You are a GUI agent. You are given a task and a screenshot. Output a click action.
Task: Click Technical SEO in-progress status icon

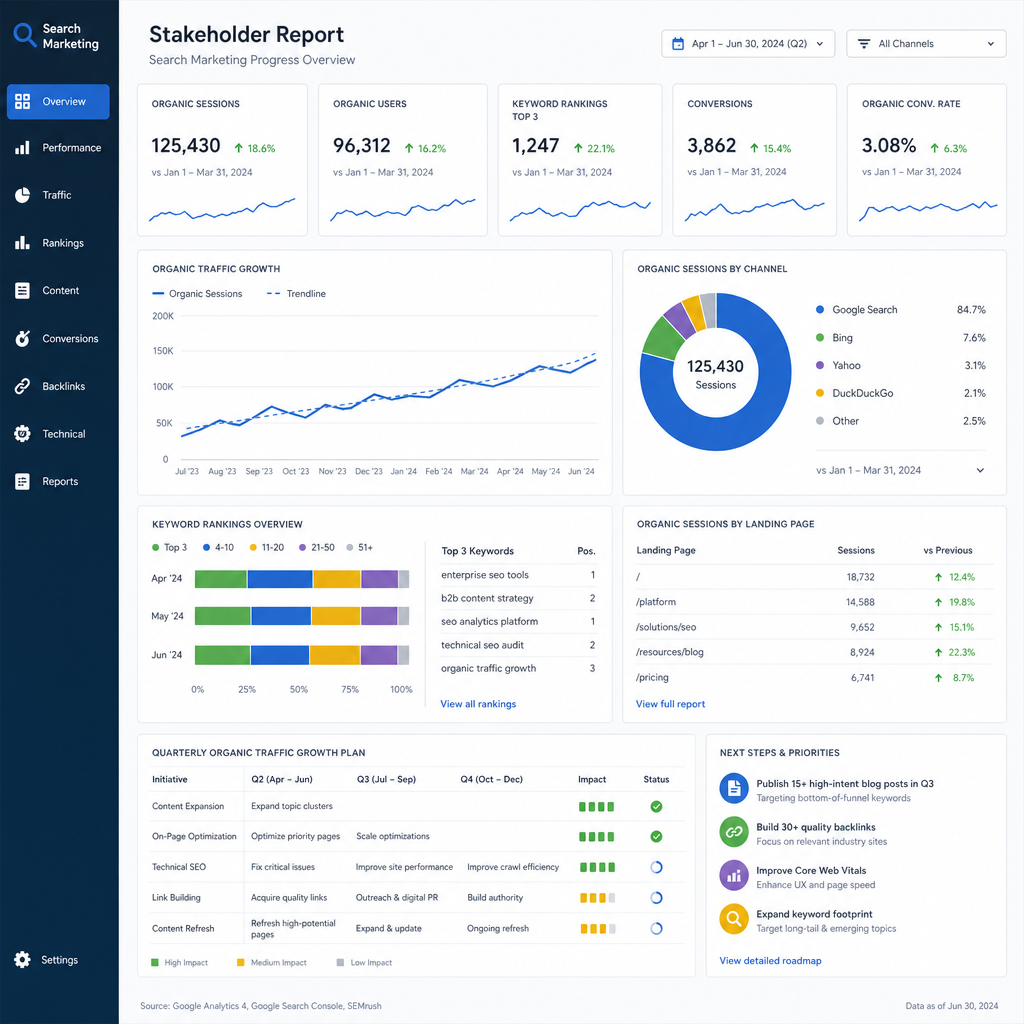tap(656, 867)
